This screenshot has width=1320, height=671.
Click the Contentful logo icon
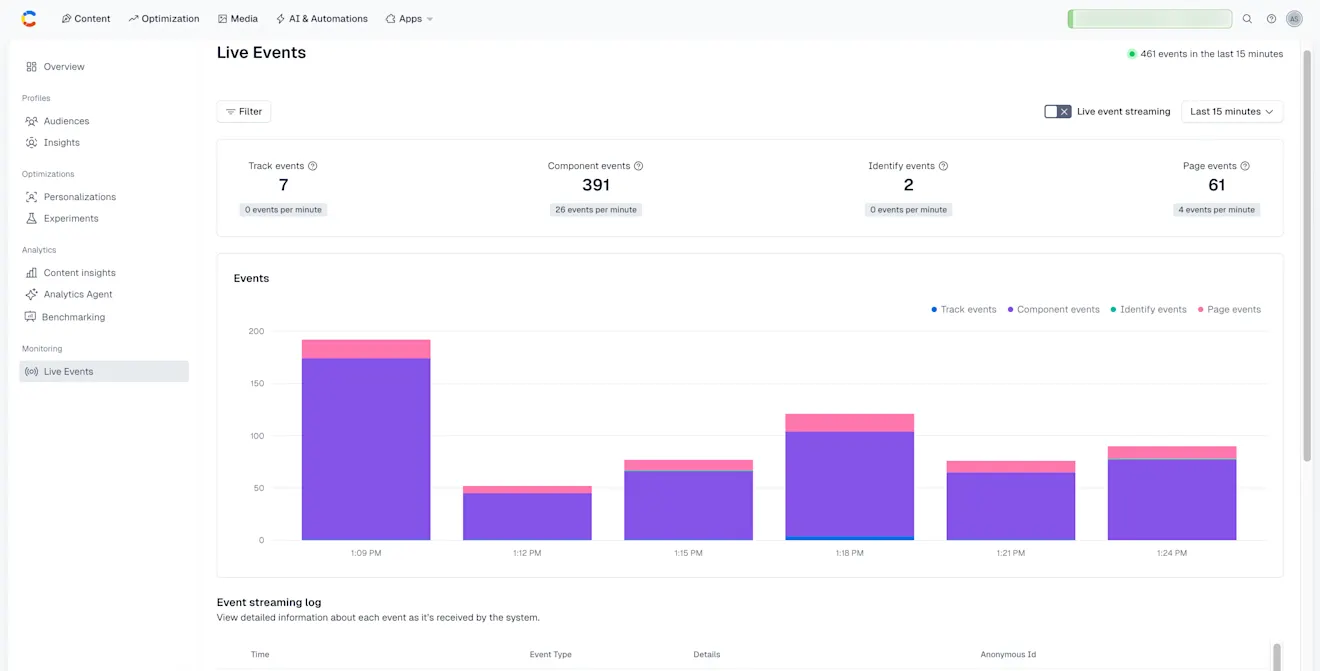pyautogui.click(x=29, y=18)
